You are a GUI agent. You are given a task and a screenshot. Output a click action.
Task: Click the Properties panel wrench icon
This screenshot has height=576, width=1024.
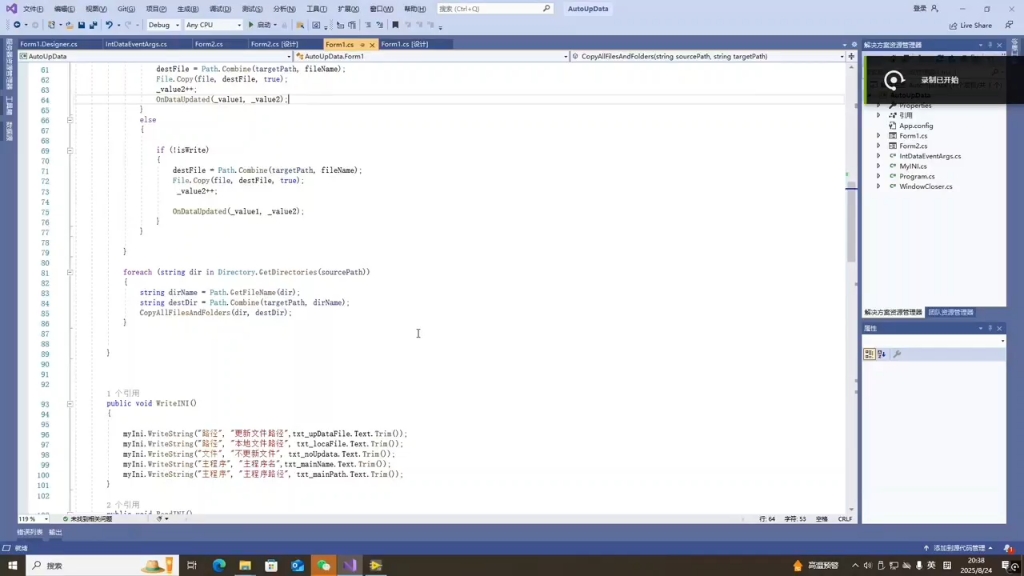[x=897, y=354]
